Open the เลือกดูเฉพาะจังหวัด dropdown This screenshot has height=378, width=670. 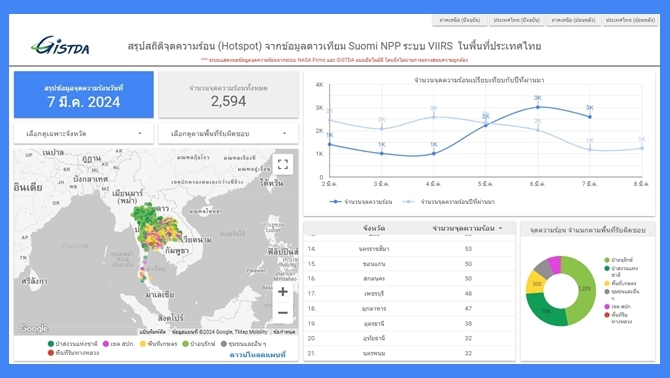click(x=84, y=134)
